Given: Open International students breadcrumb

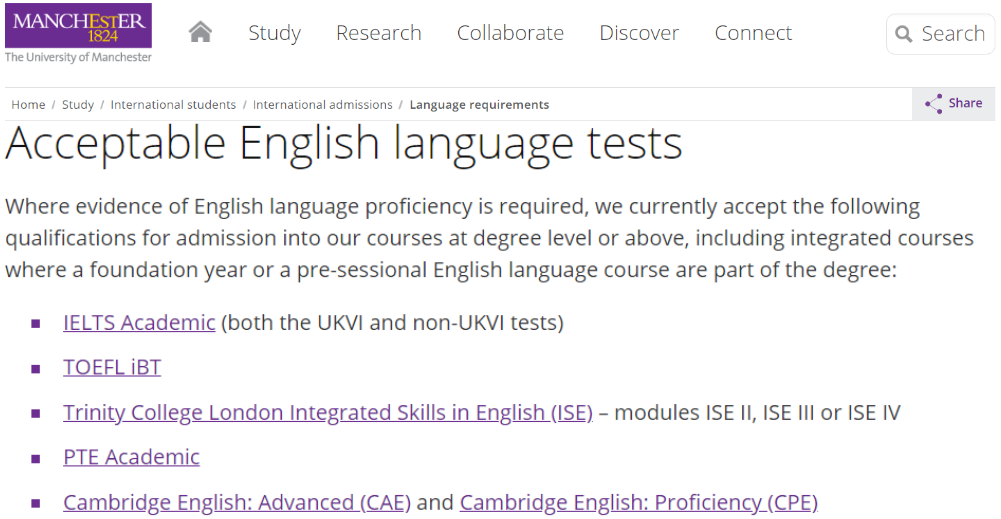Looking at the screenshot, I should point(173,105).
